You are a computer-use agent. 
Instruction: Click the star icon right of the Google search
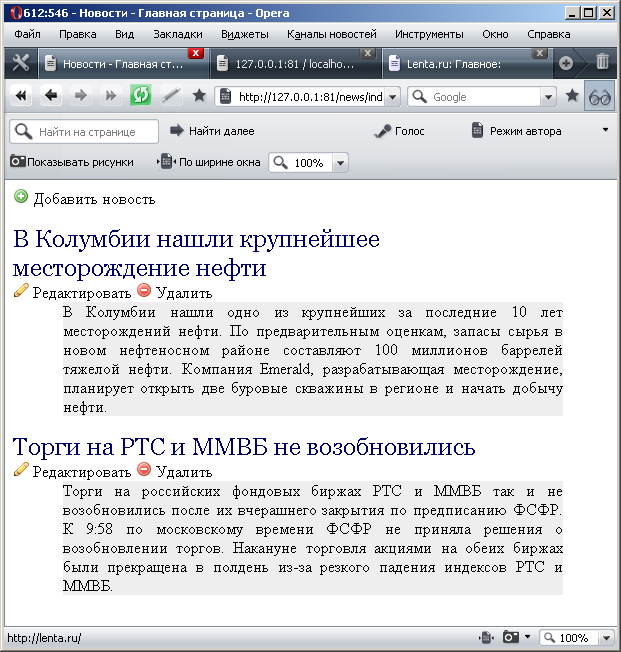[x=572, y=96]
